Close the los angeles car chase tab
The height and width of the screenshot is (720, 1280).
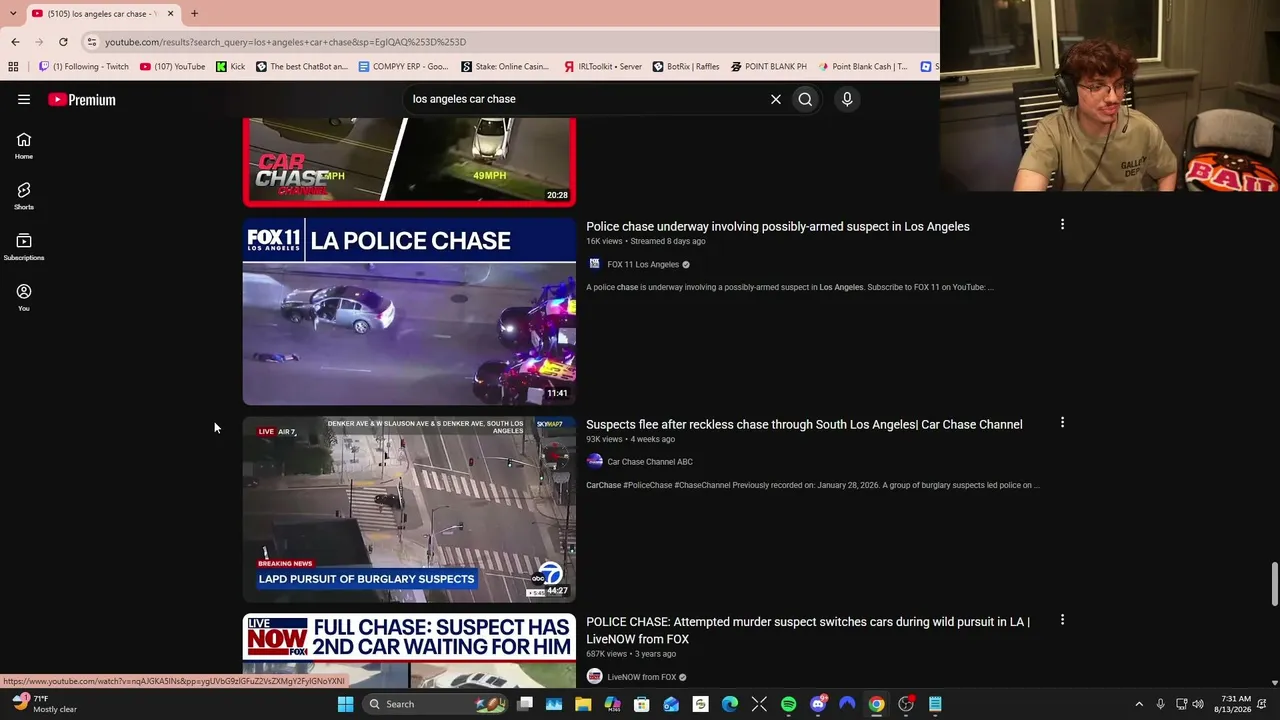coord(170,14)
